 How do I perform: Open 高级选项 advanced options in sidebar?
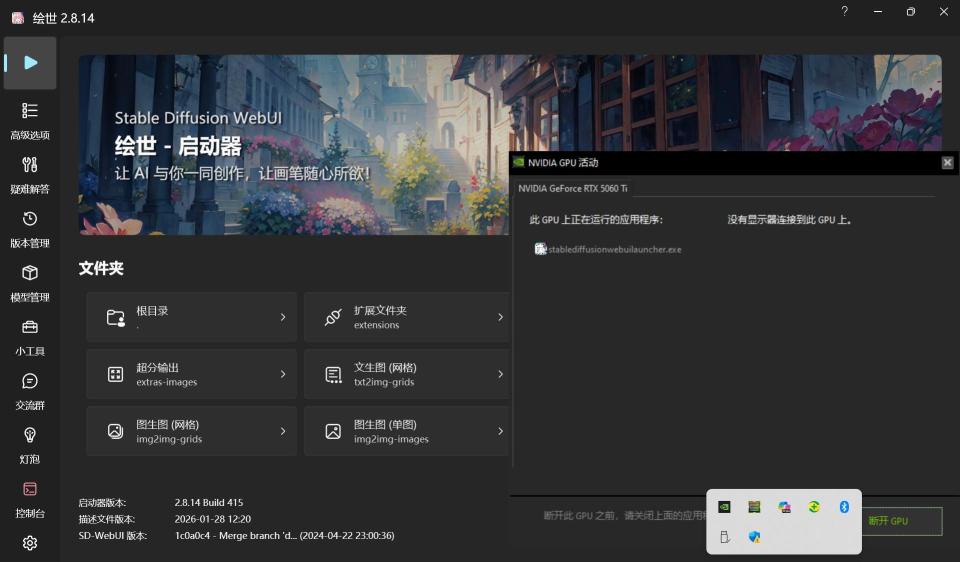pos(30,121)
